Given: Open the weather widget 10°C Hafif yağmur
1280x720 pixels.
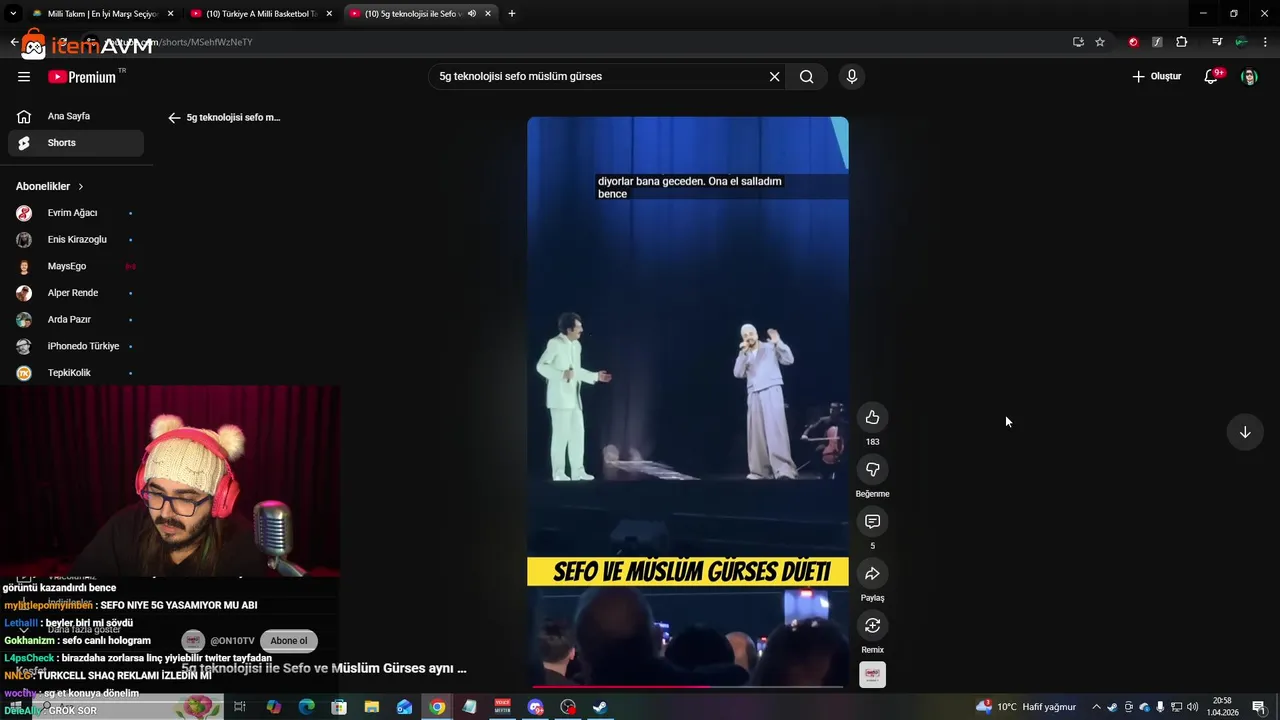Looking at the screenshot, I should click(1026, 707).
